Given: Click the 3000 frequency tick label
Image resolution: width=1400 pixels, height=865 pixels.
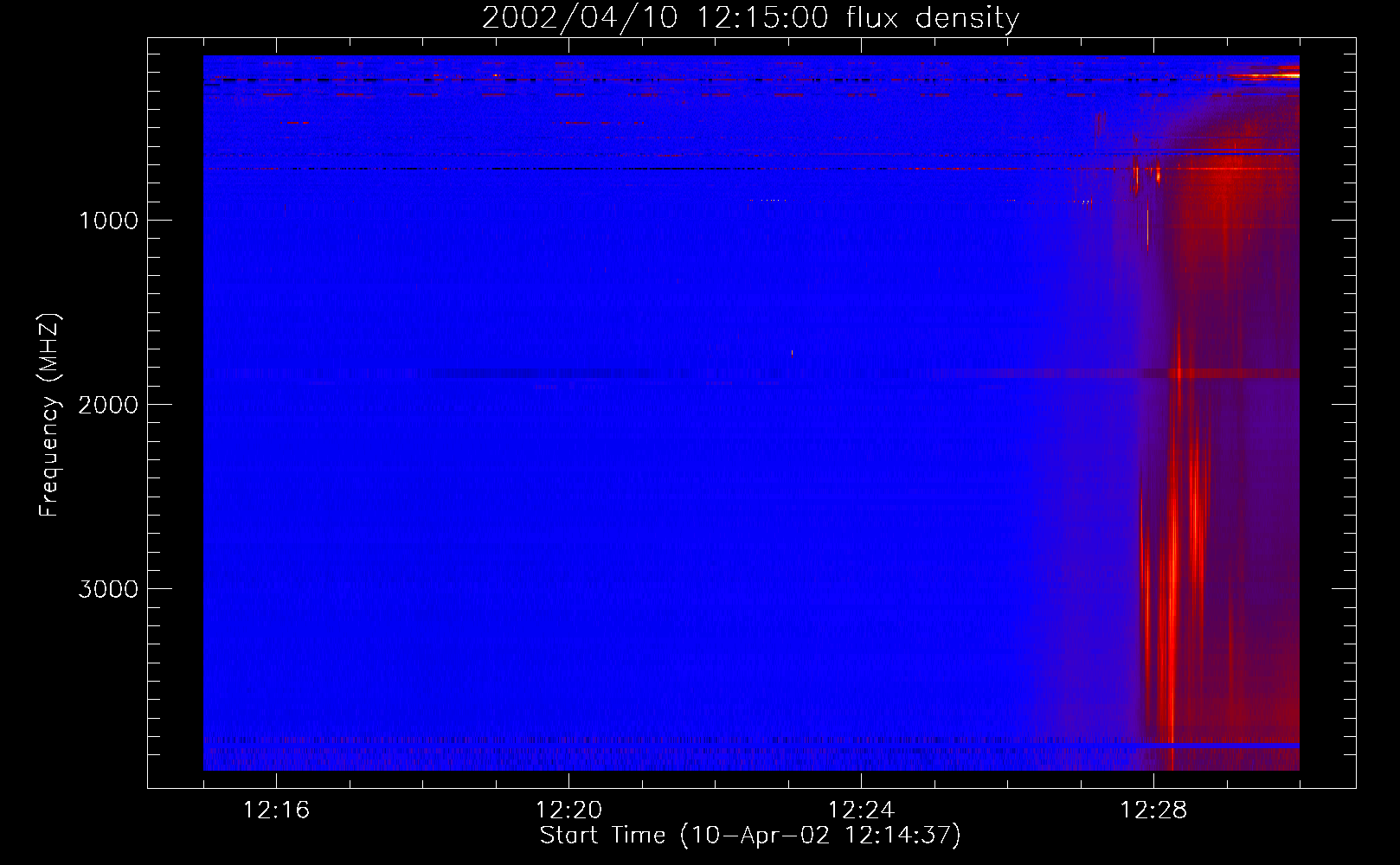Looking at the screenshot, I should point(108,589).
